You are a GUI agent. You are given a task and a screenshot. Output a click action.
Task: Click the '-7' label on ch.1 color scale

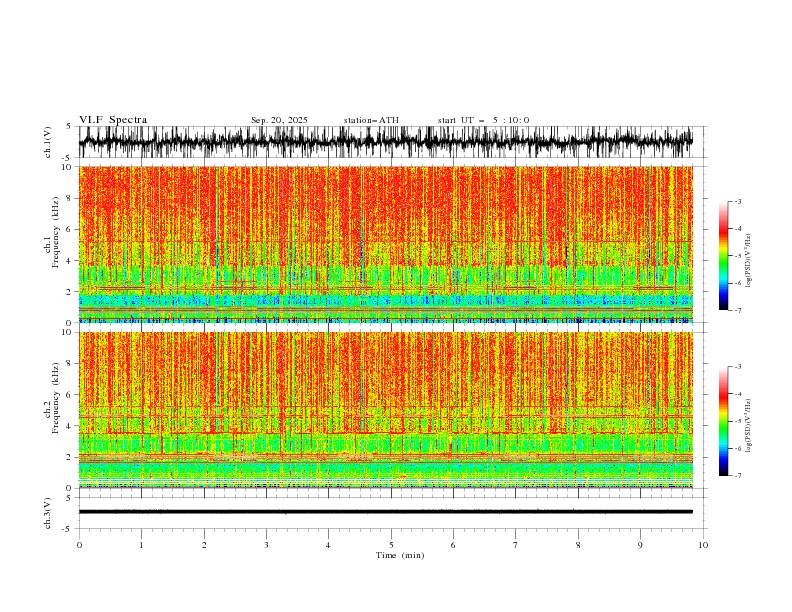[738, 310]
